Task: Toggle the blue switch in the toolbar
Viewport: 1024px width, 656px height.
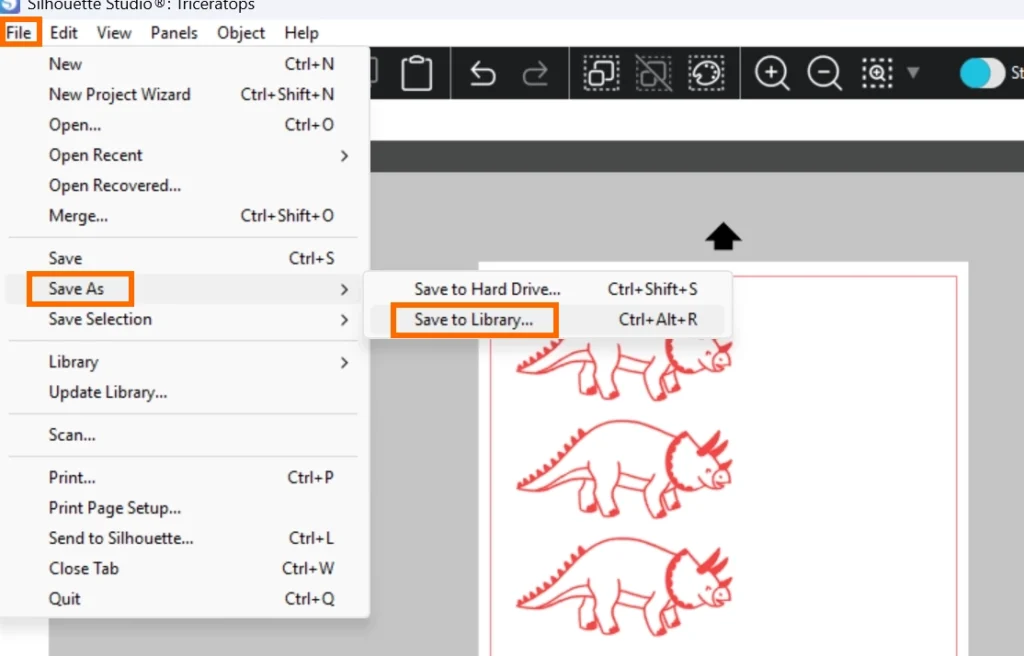Action: click(x=982, y=73)
